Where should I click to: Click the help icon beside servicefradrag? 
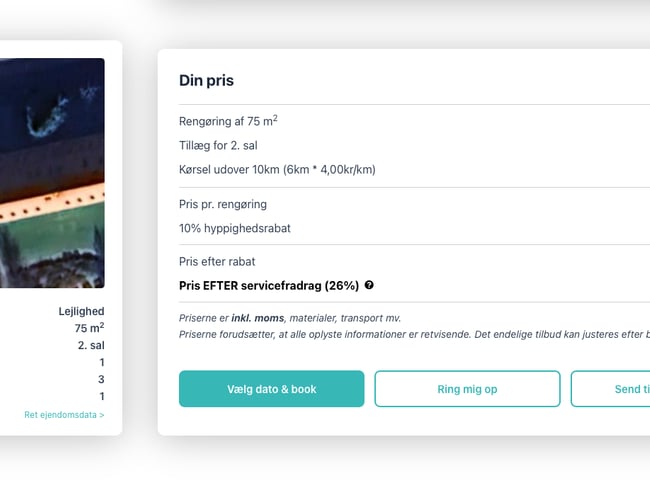[369, 285]
